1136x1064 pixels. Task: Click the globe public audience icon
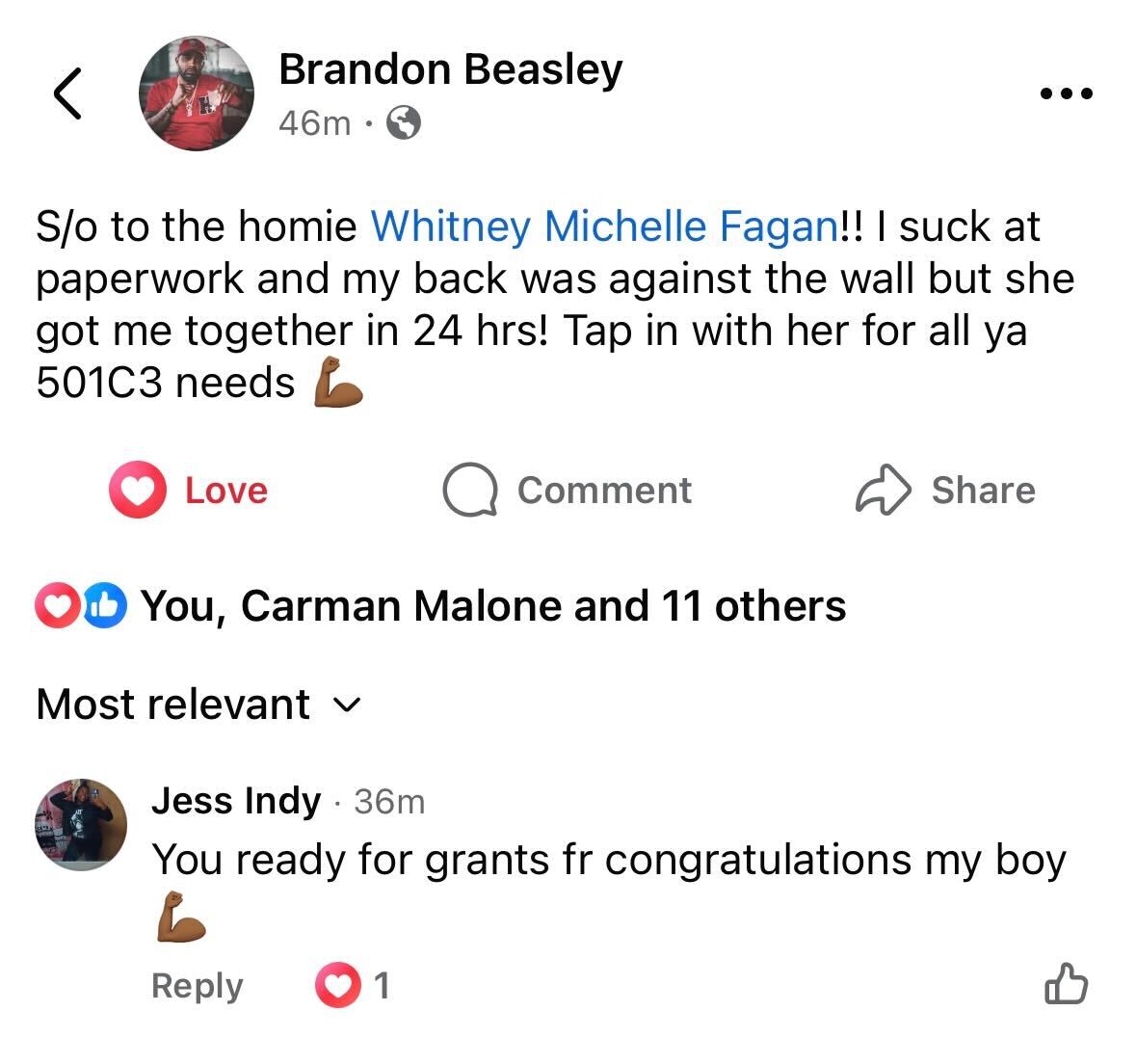coord(403,123)
